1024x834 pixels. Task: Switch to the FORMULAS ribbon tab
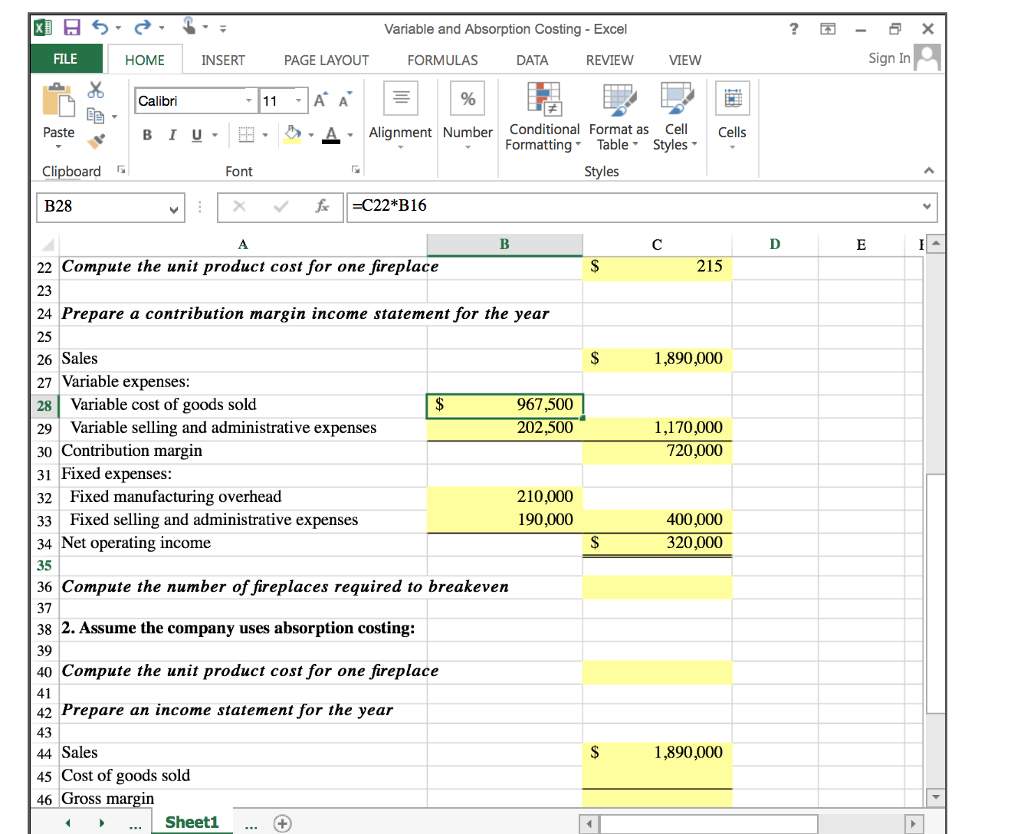coord(442,60)
